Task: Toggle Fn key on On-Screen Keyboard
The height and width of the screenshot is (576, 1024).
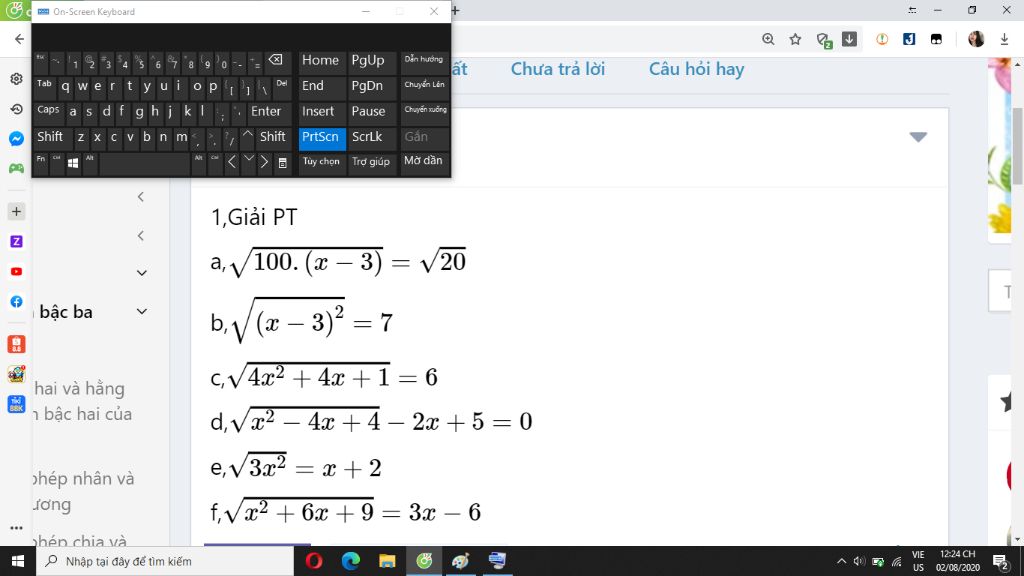Action: pyautogui.click(x=40, y=163)
